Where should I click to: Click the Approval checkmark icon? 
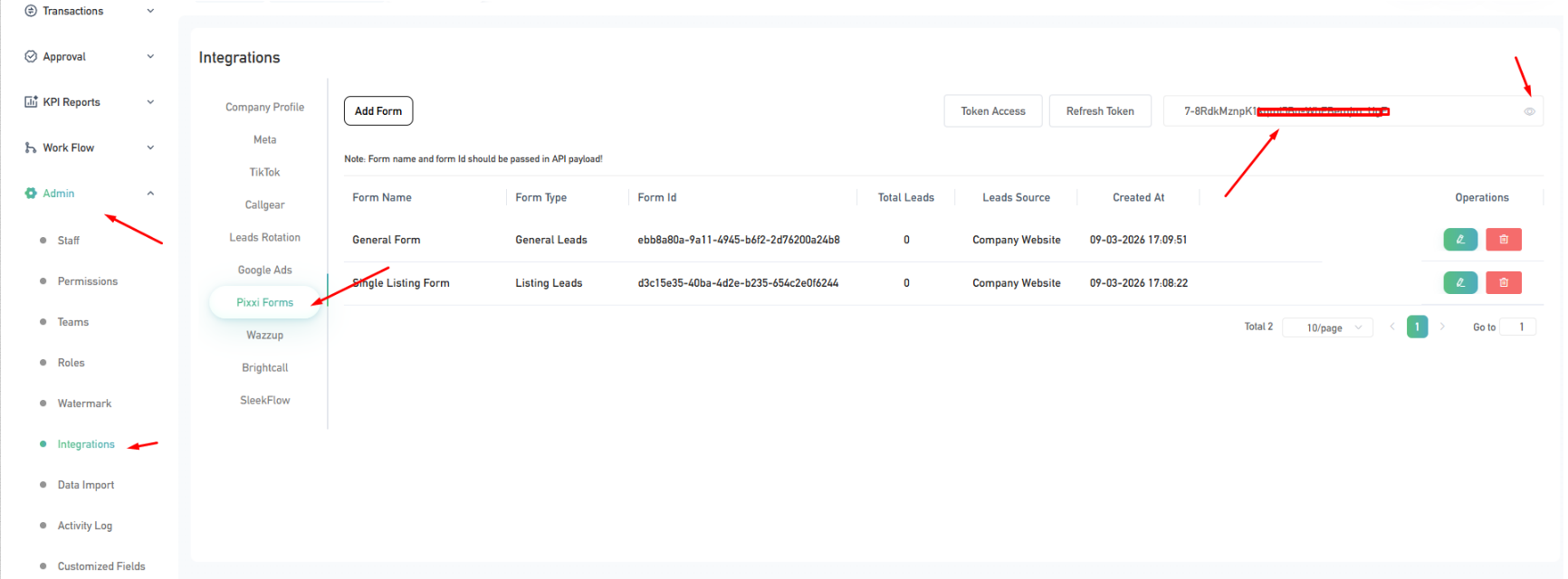pos(31,56)
